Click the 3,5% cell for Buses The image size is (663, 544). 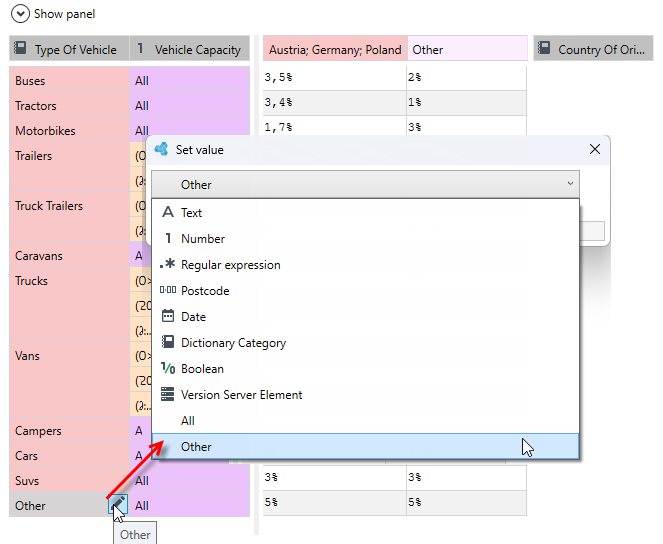coord(334,78)
